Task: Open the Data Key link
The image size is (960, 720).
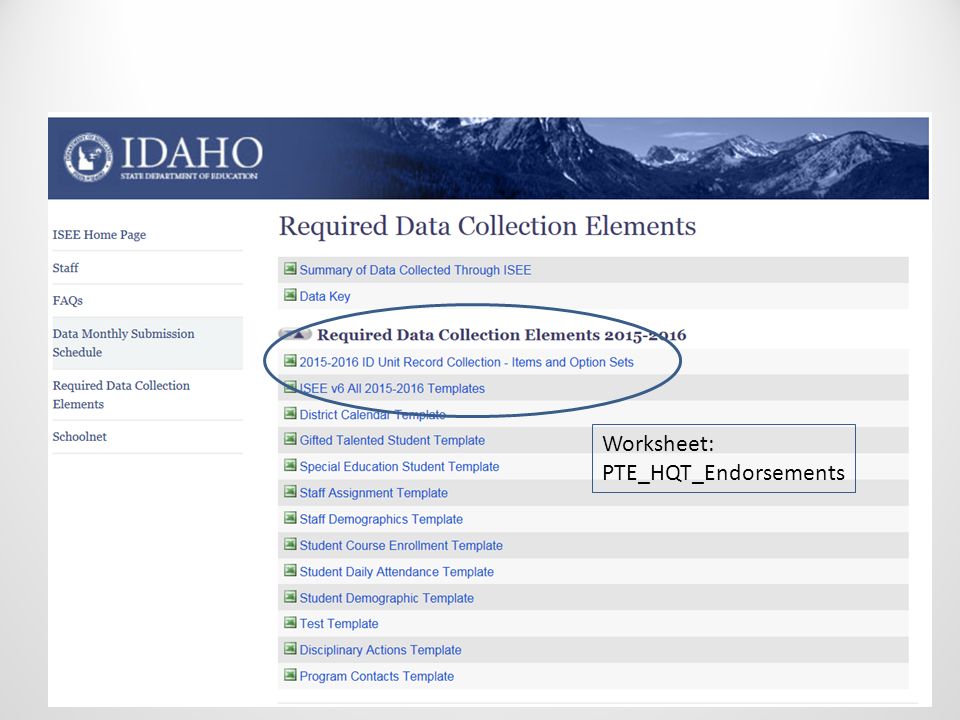Action: click(324, 296)
